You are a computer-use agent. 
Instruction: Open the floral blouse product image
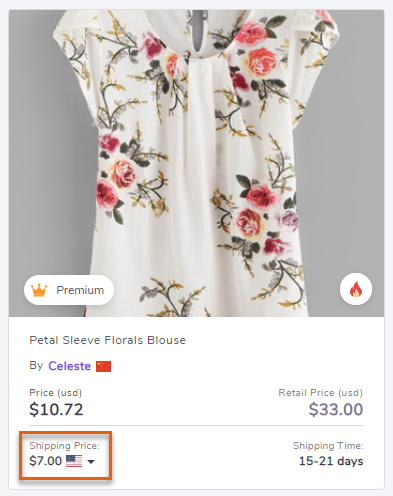[196, 163]
